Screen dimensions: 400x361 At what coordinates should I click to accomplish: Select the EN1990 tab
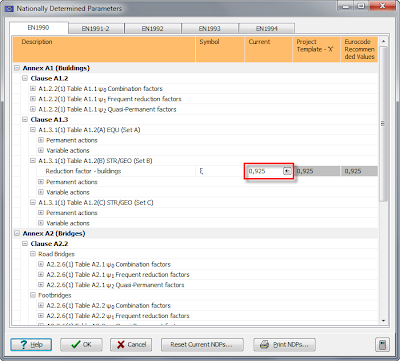tap(38, 28)
